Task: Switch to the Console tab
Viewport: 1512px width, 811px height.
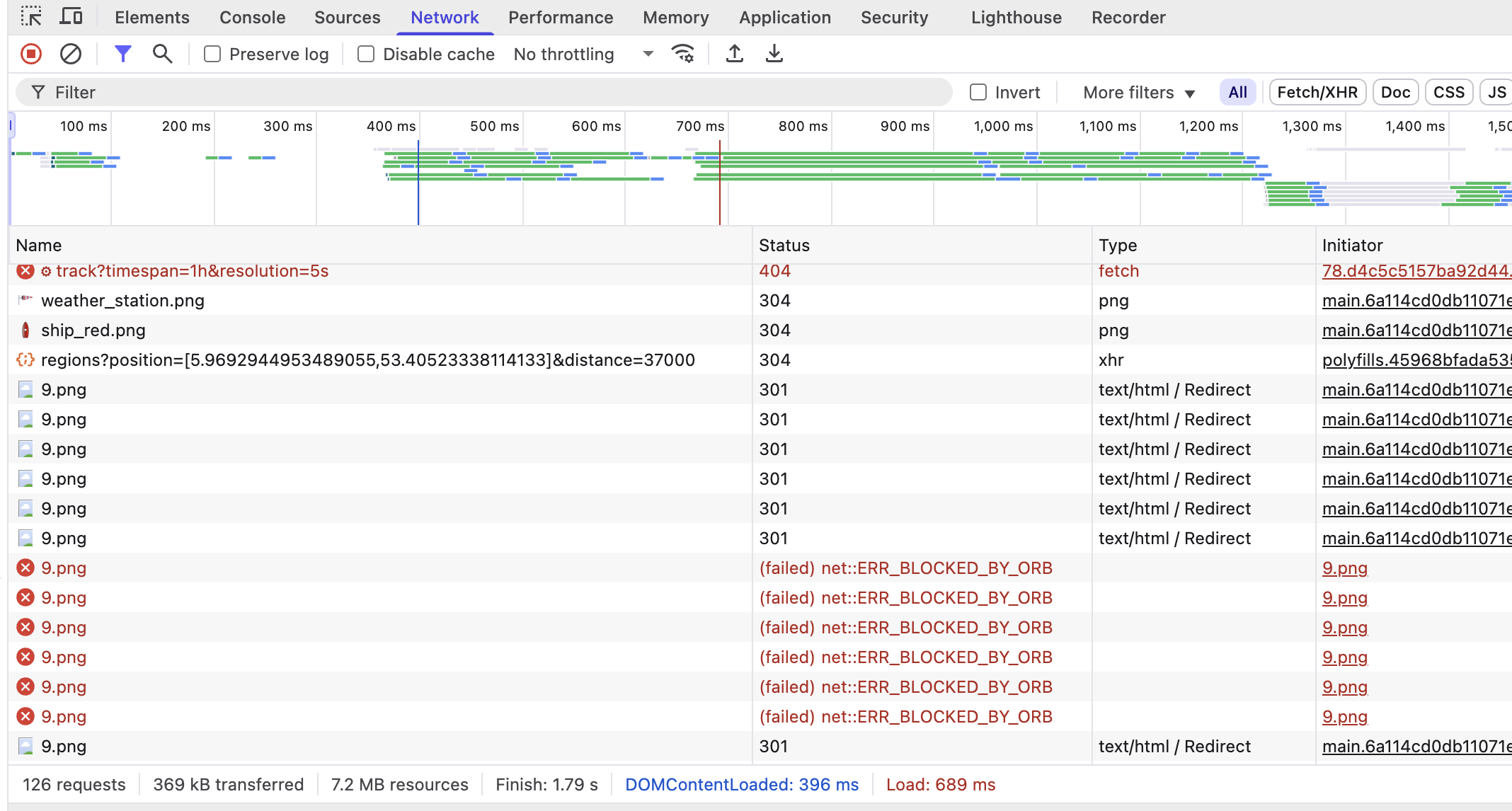Action: [252, 17]
